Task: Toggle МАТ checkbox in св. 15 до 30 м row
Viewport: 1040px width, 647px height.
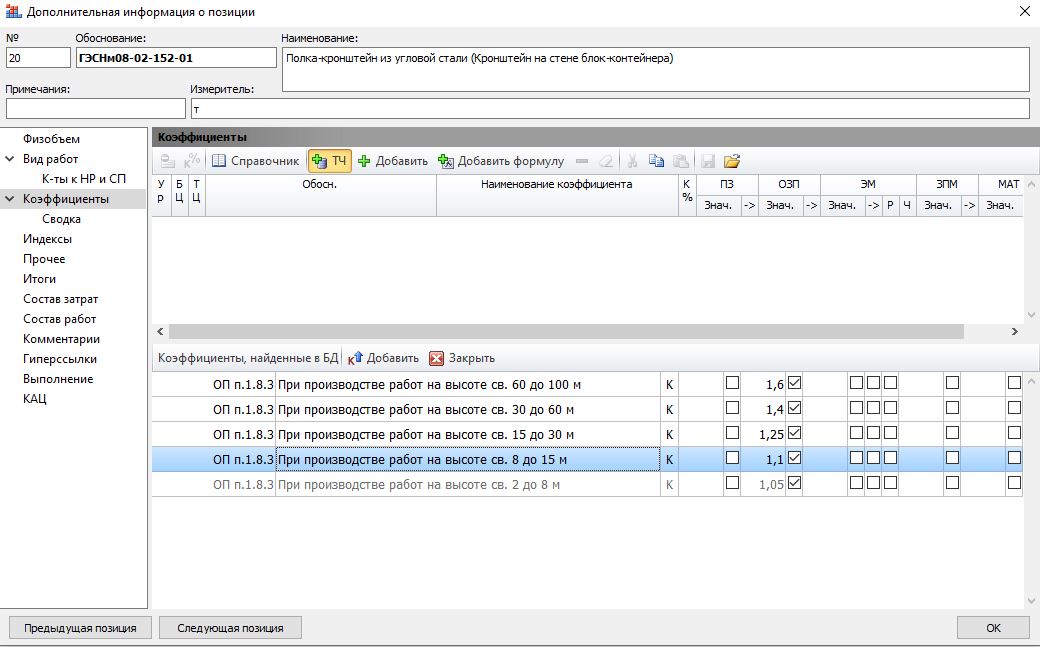Action: point(1014,433)
